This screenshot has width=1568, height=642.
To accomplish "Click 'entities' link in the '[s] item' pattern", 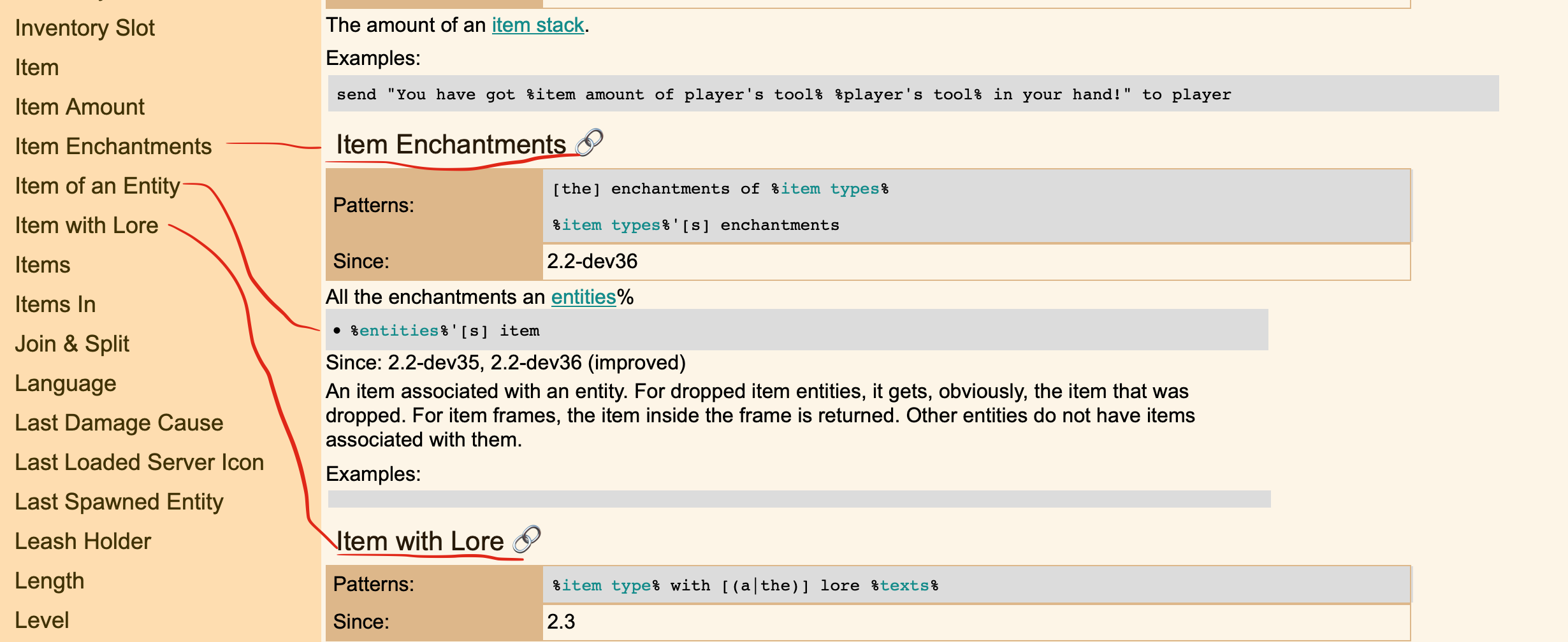I will pos(399,331).
